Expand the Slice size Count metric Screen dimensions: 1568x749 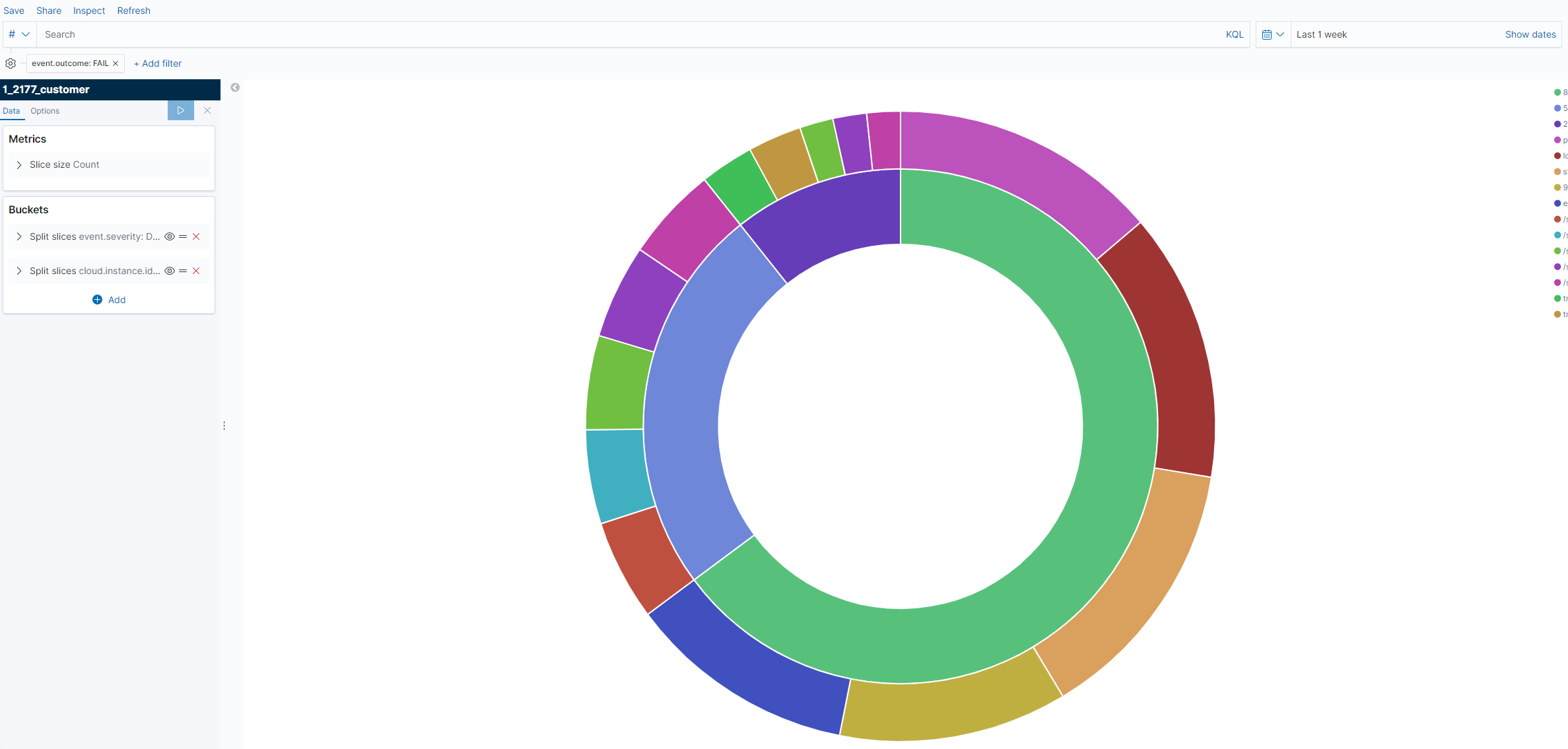[x=19, y=164]
